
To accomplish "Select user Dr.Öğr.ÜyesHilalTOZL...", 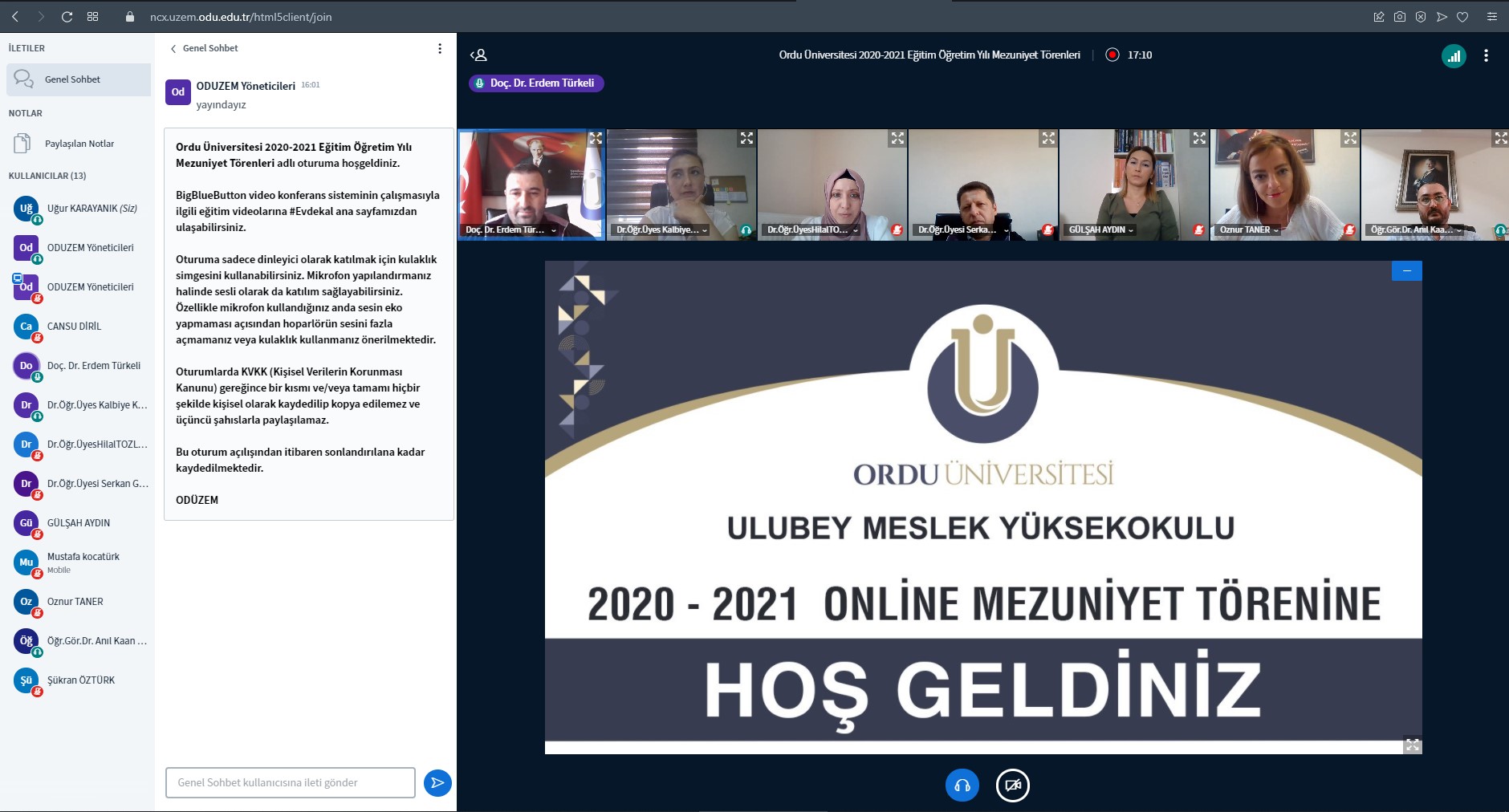I will pyautogui.click(x=79, y=445).
